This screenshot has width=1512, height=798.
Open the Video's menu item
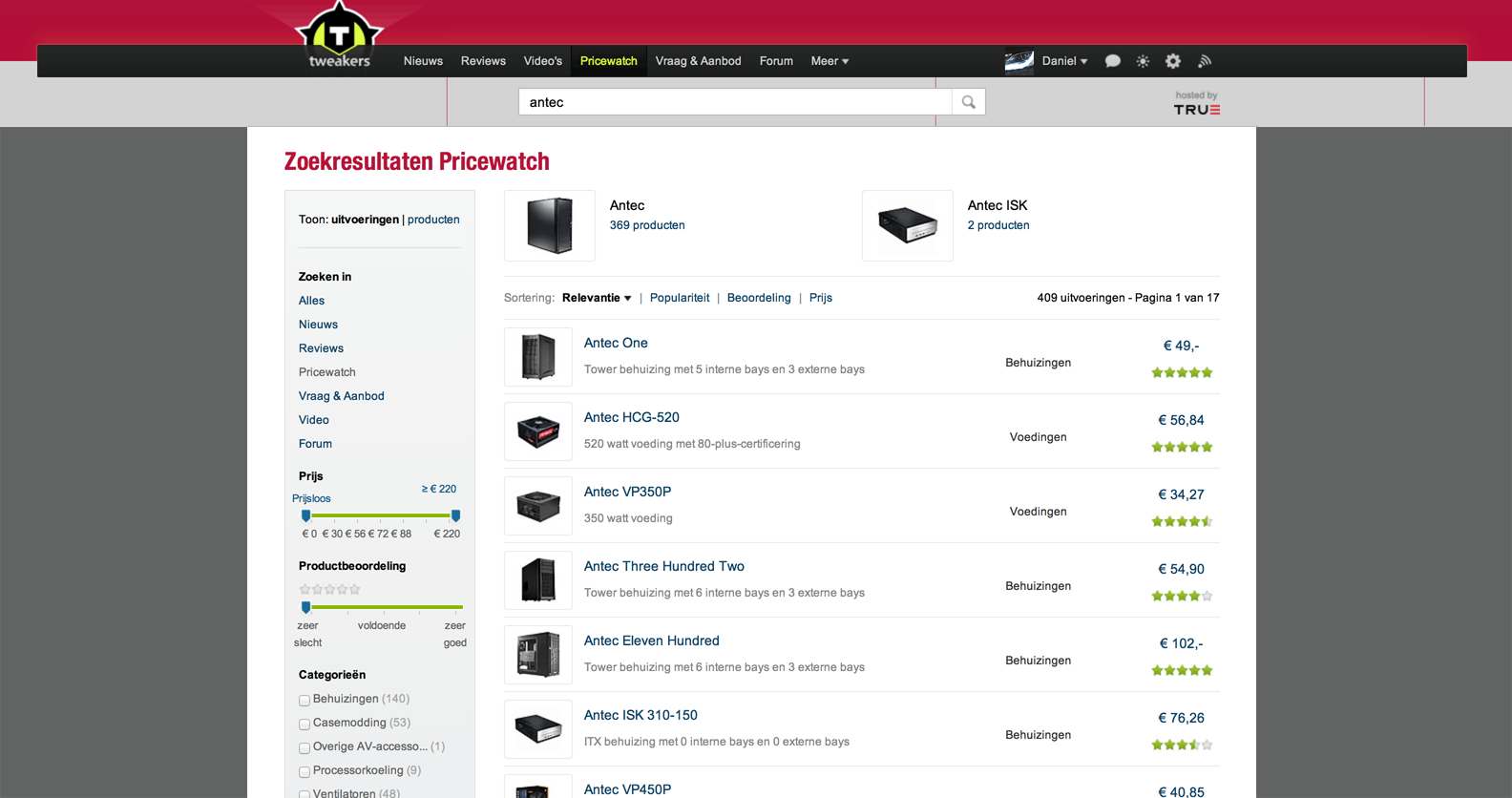543,61
